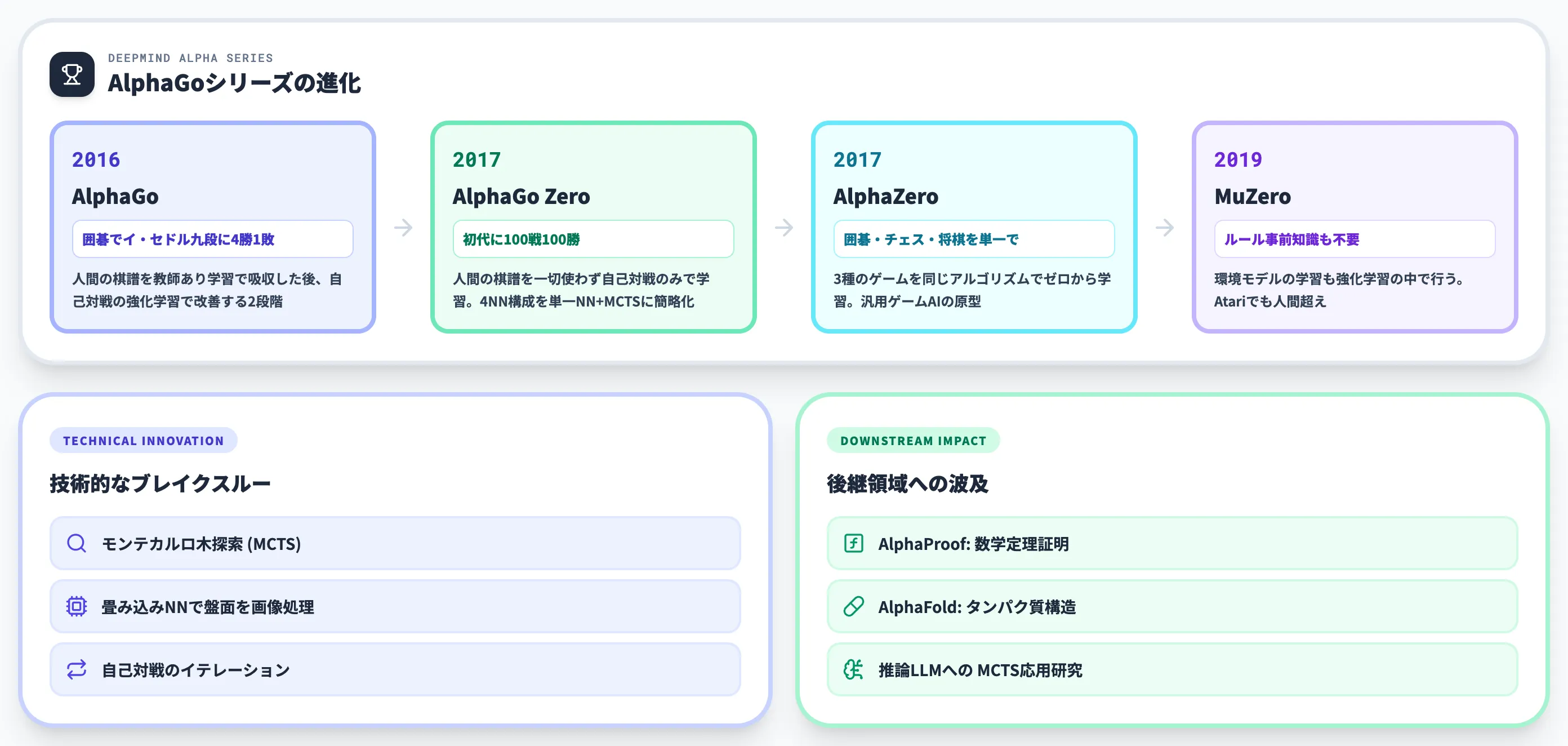Click the year 2017 on AlphaGo Zero card

476,159
